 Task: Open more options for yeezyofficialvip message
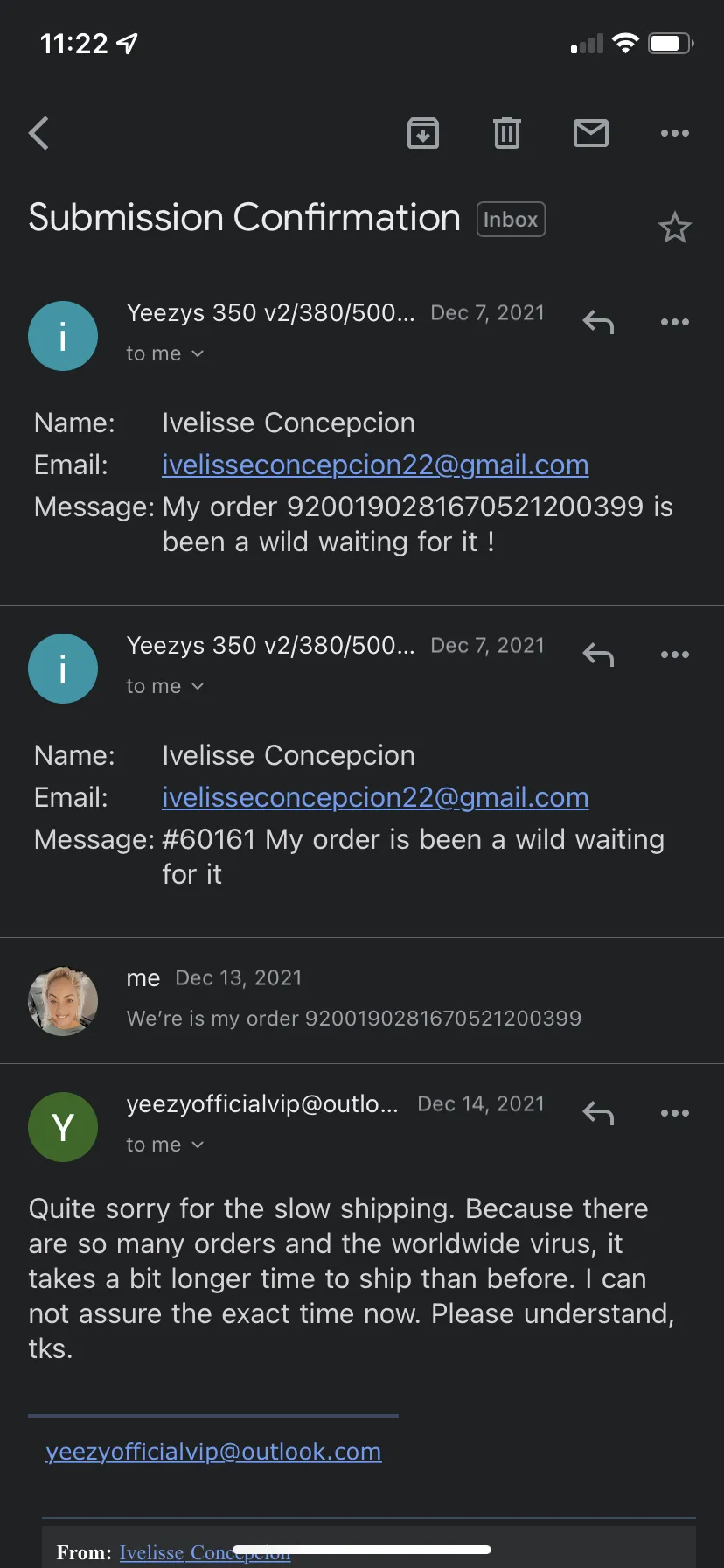pos(675,1113)
